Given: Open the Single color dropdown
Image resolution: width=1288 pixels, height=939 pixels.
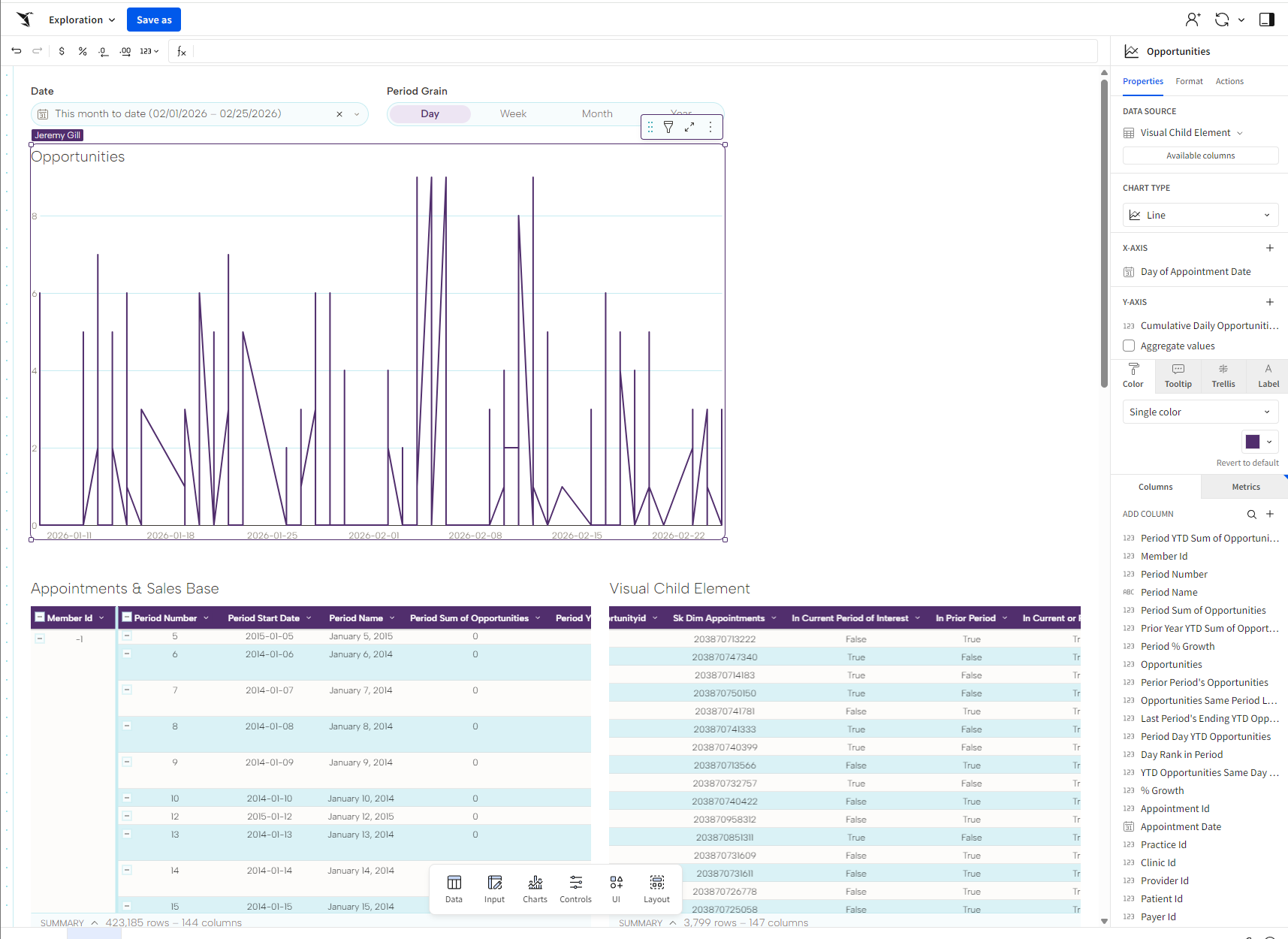Looking at the screenshot, I should 1200,412.
